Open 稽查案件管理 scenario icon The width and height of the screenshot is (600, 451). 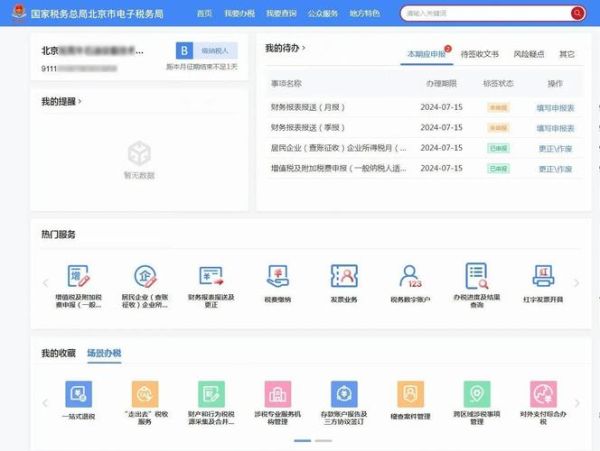point(410,394)
